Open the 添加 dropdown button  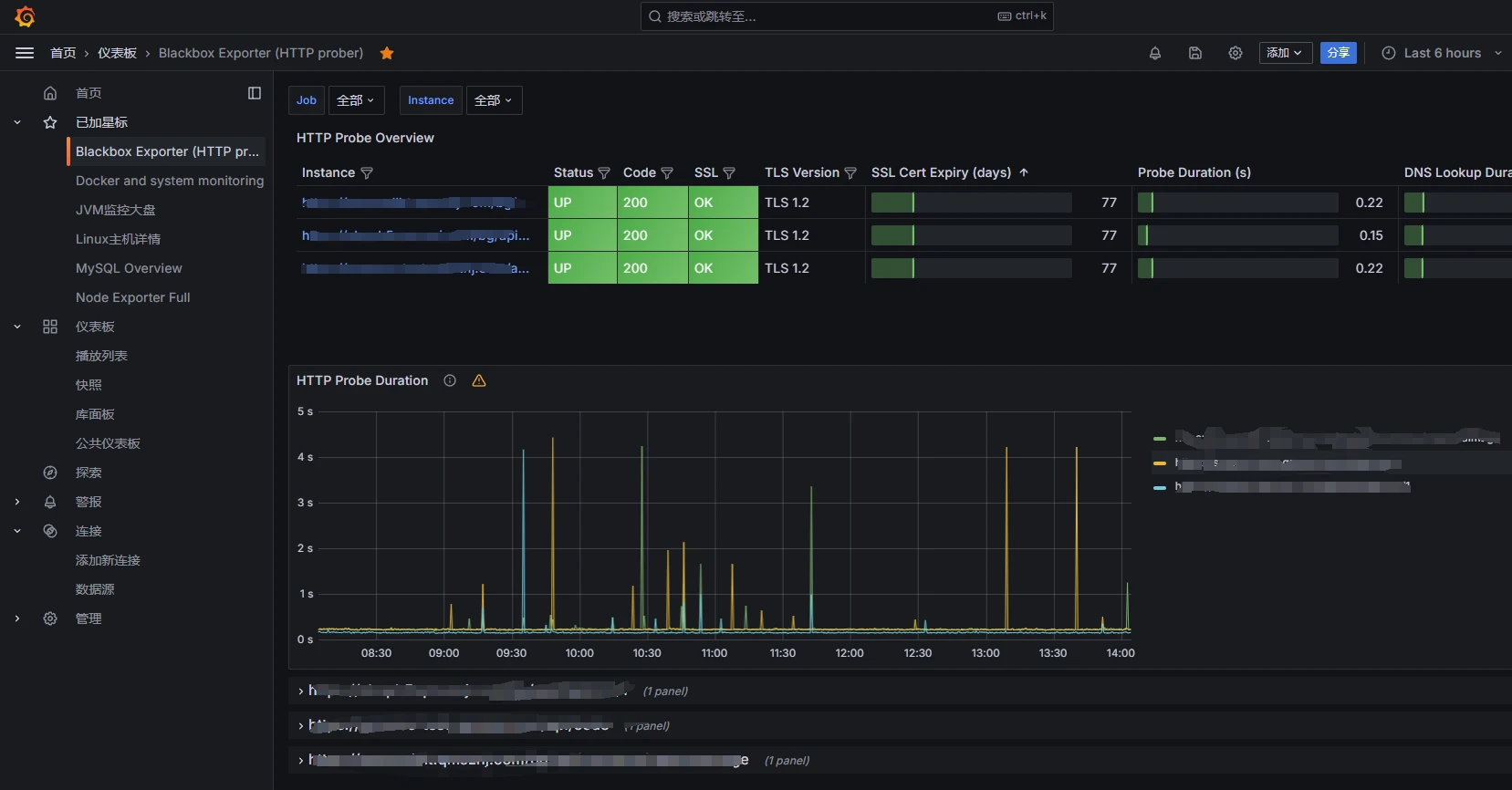click(x=1286, y=53)
